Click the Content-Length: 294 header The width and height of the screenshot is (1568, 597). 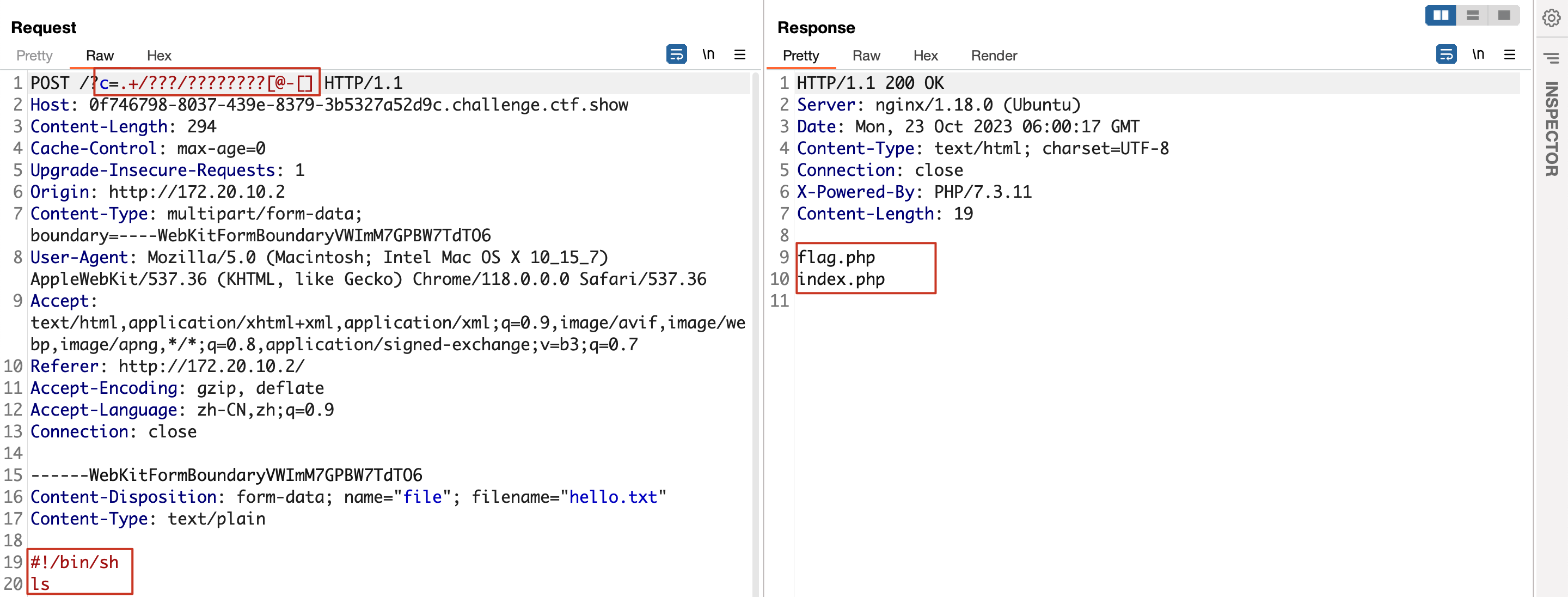click(x=124, y=127)
